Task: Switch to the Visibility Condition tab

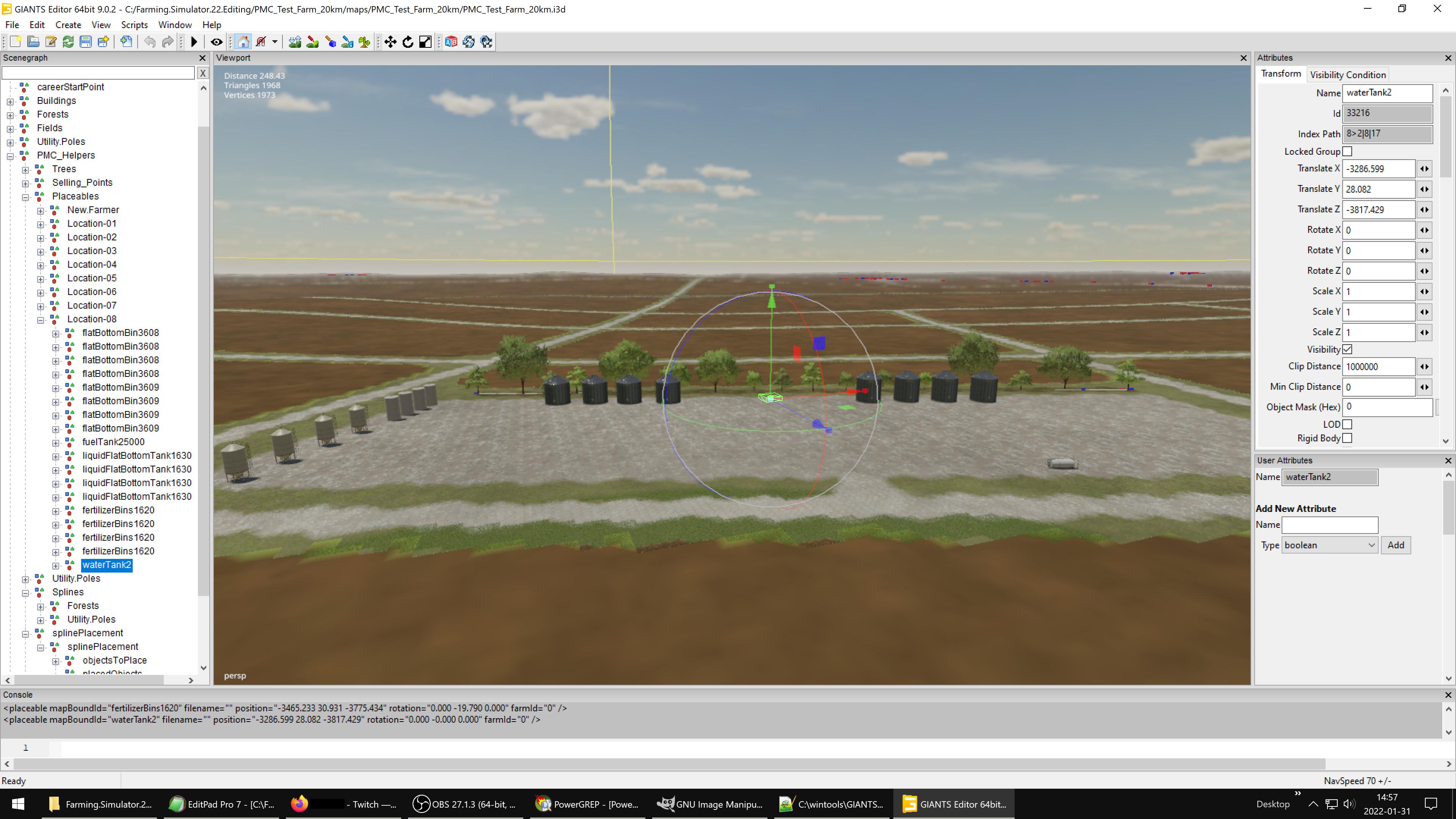Action: click(1348, 75)
